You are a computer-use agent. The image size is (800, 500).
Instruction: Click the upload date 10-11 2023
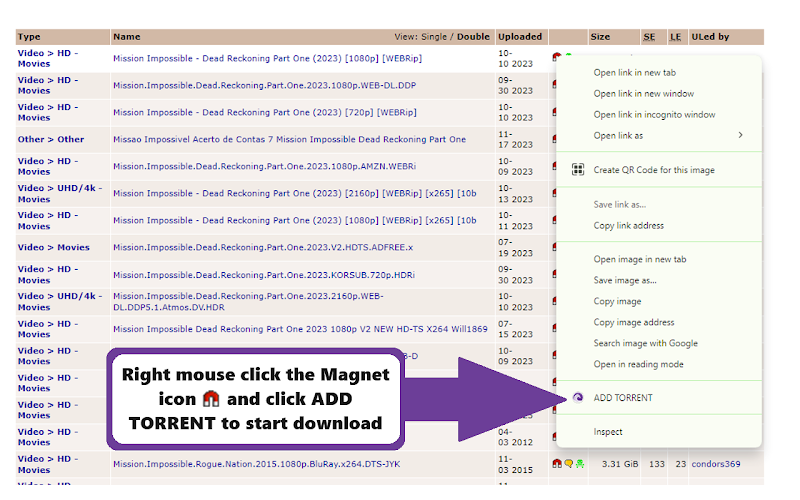[515, 220]
